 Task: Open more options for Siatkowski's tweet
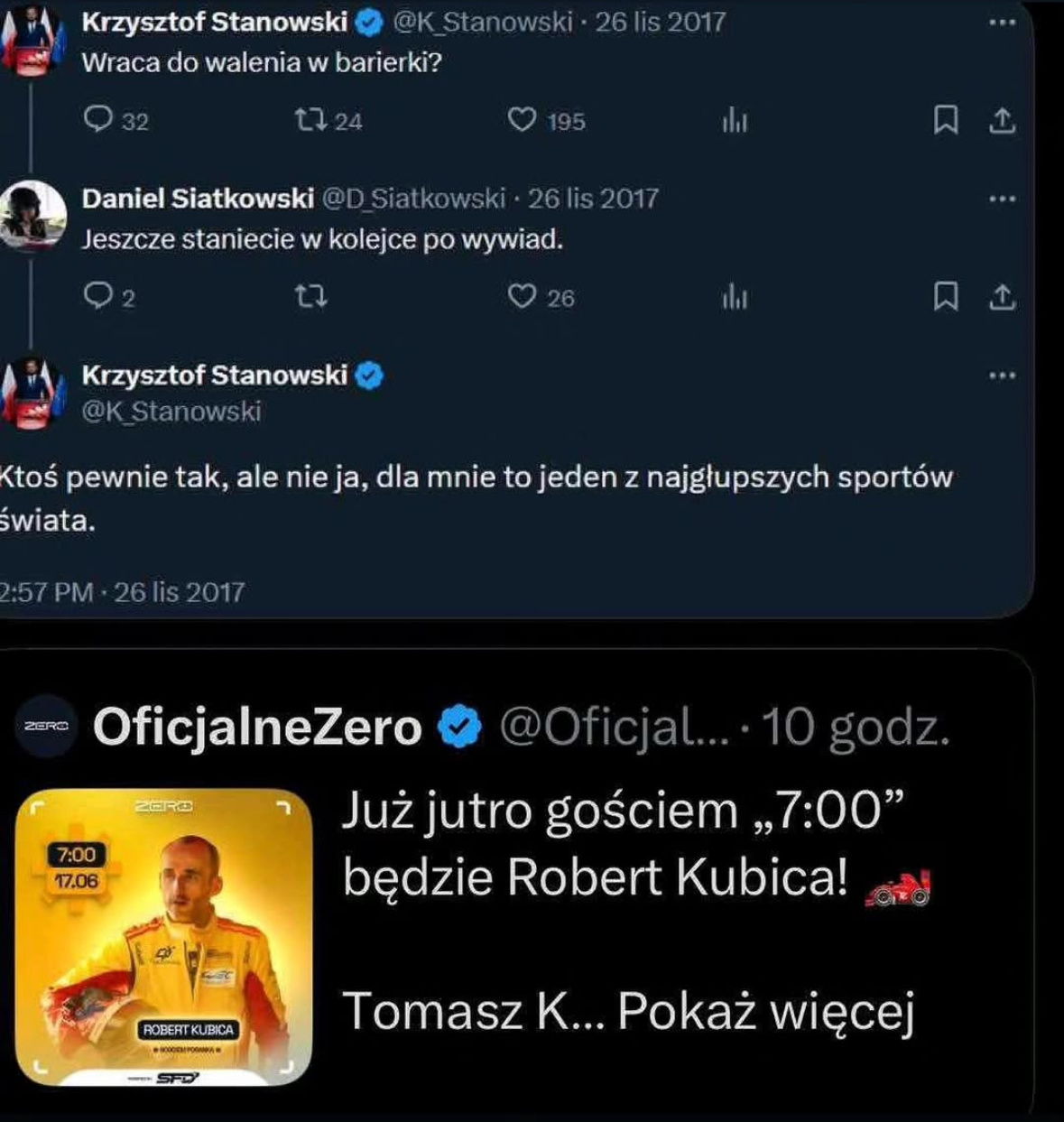pyautogui.click(x=1002, y=199)
